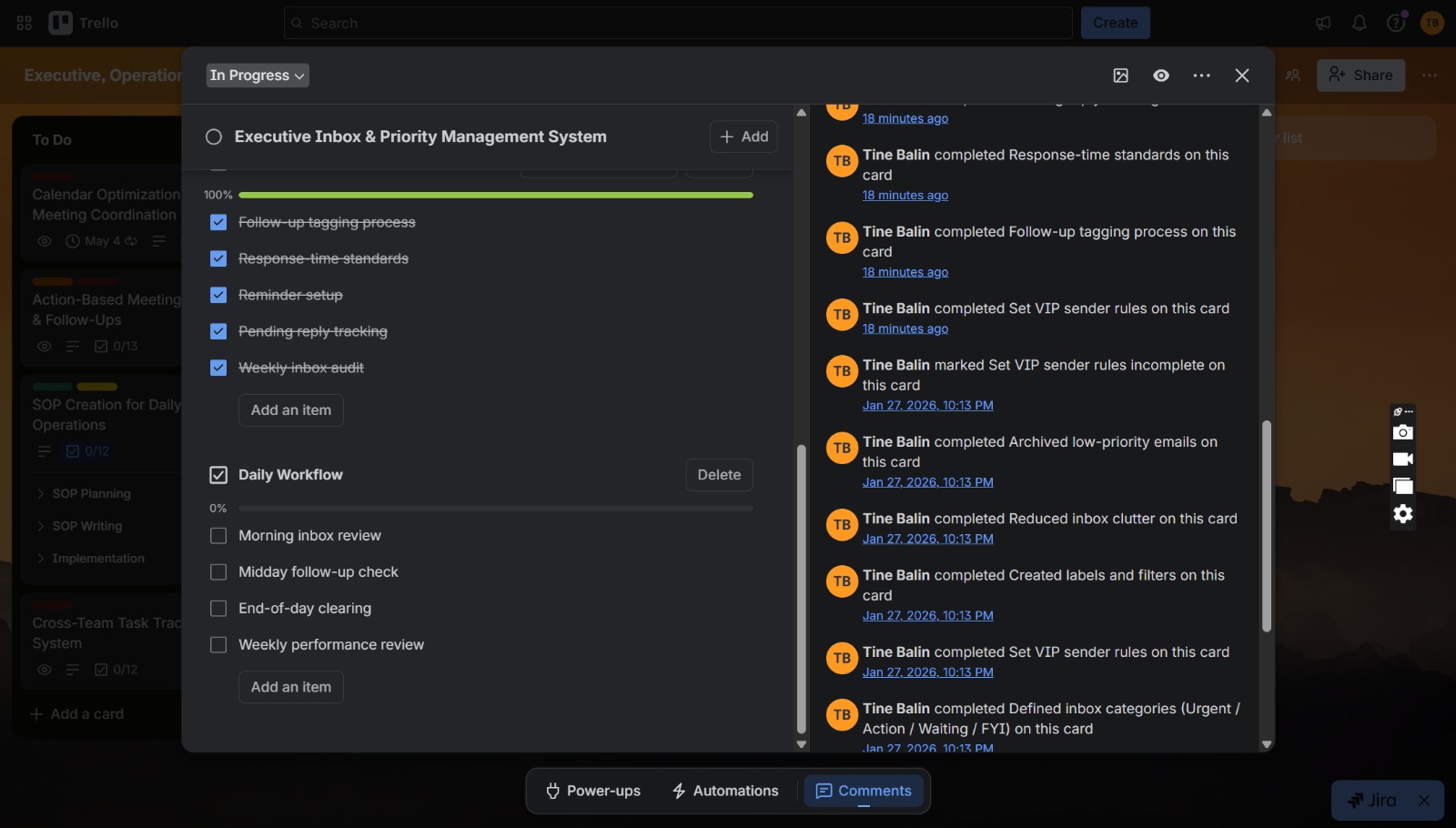1456x828 pixels.
Task: Open the In Progress list dropdown
Action: 258,76
